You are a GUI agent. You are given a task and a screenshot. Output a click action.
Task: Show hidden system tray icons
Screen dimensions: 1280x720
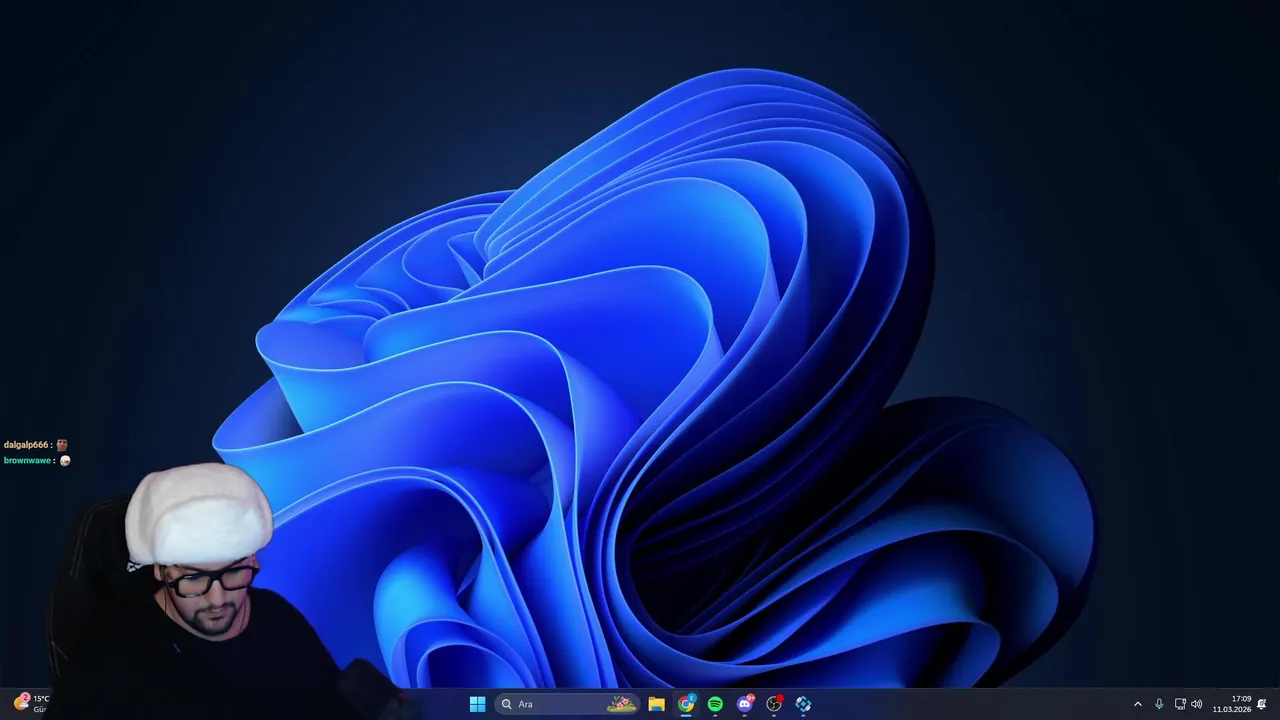point(1137,704)
